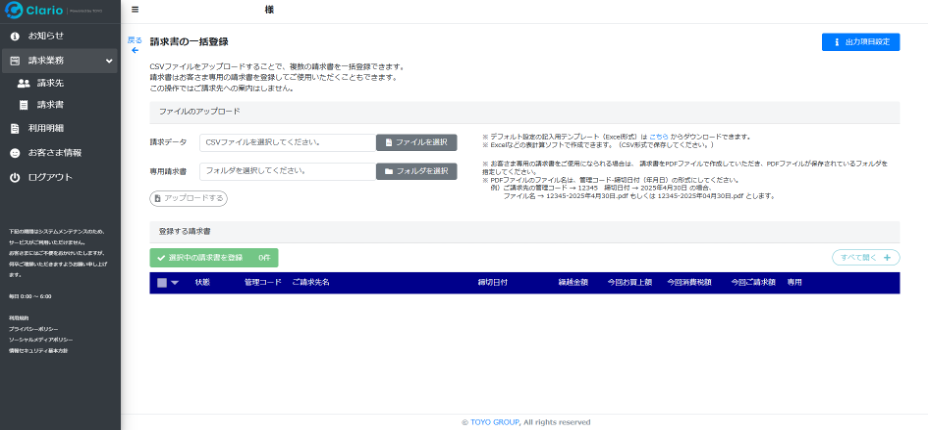Image resolution: width=928 pixels, height=430 pixels.
Task: Click the 専用請求書 field label
Action: pos(168,172)
